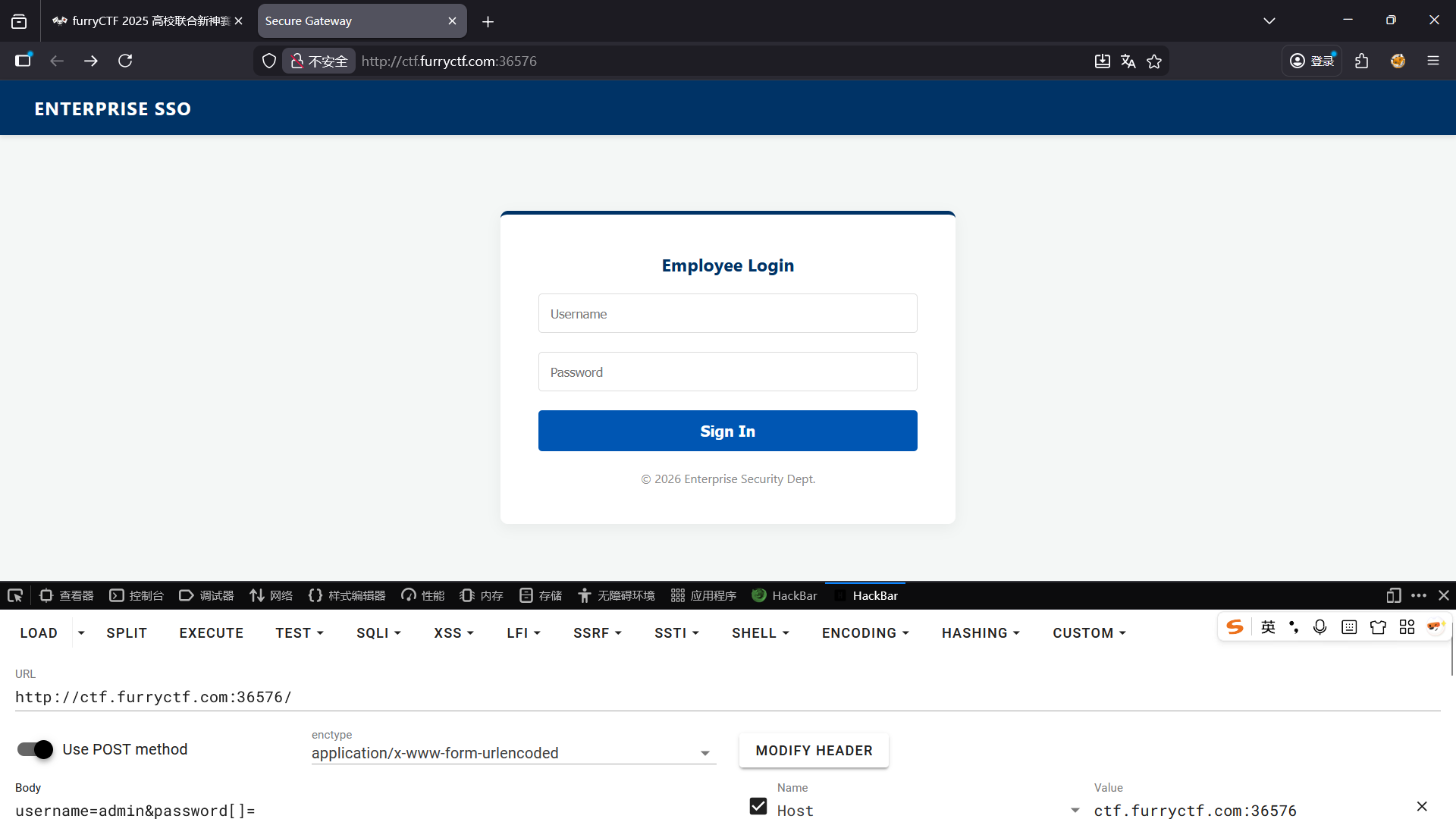Expand the SQLI dropdown menu
1456x819 pixels.
pyautogui.click(x=378, y=633)
